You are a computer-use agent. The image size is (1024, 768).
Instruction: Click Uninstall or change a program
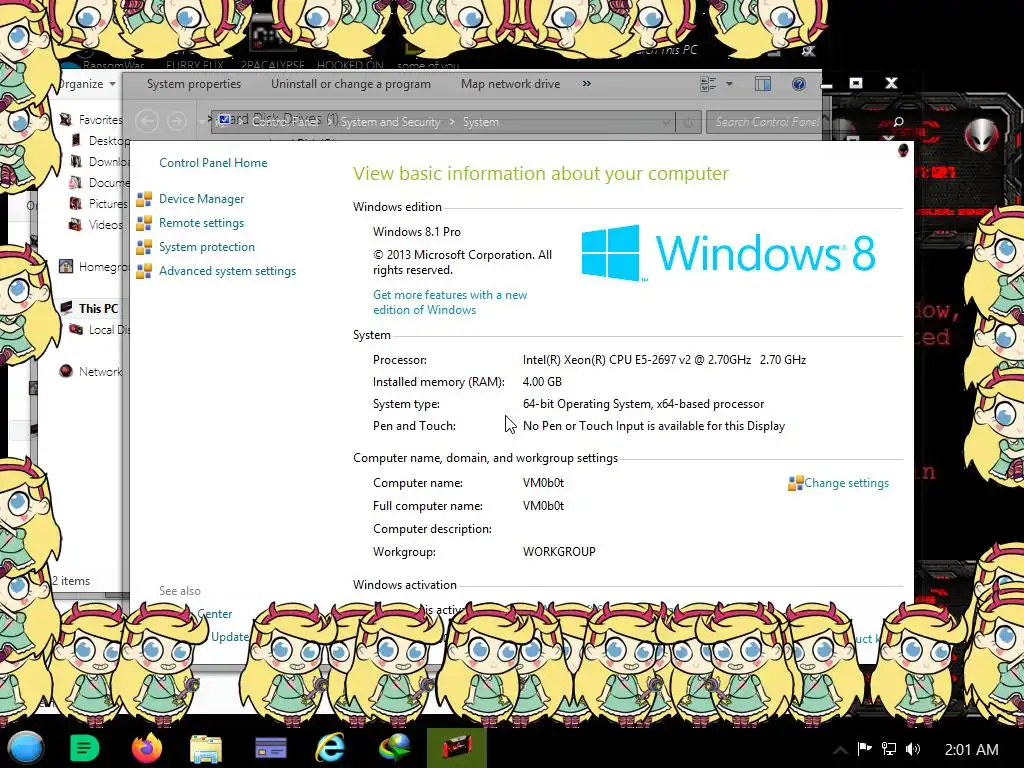(351, 84)
